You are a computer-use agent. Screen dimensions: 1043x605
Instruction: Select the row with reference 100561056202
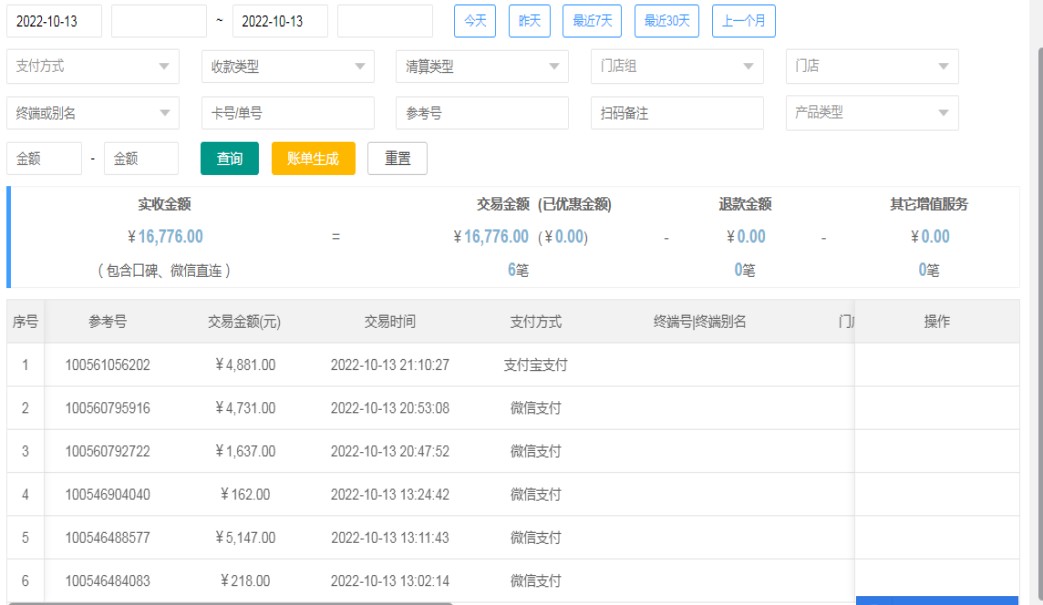pos(108,365)
